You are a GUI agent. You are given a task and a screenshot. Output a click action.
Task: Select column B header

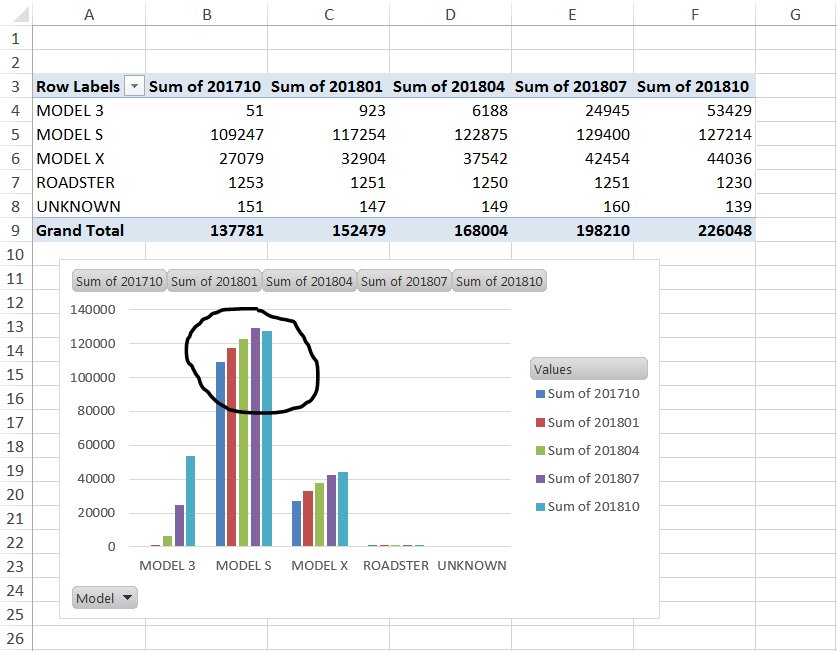tap(206, 13)
